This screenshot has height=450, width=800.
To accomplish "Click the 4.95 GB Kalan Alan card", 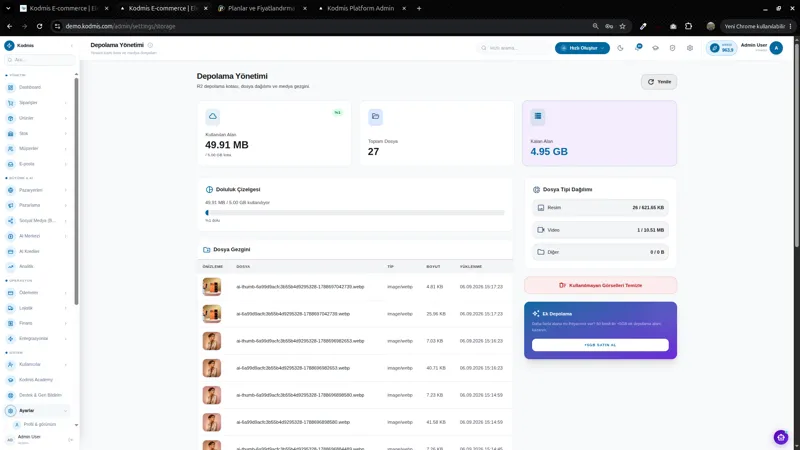I will pyautogui.click(x=599, y=133).
